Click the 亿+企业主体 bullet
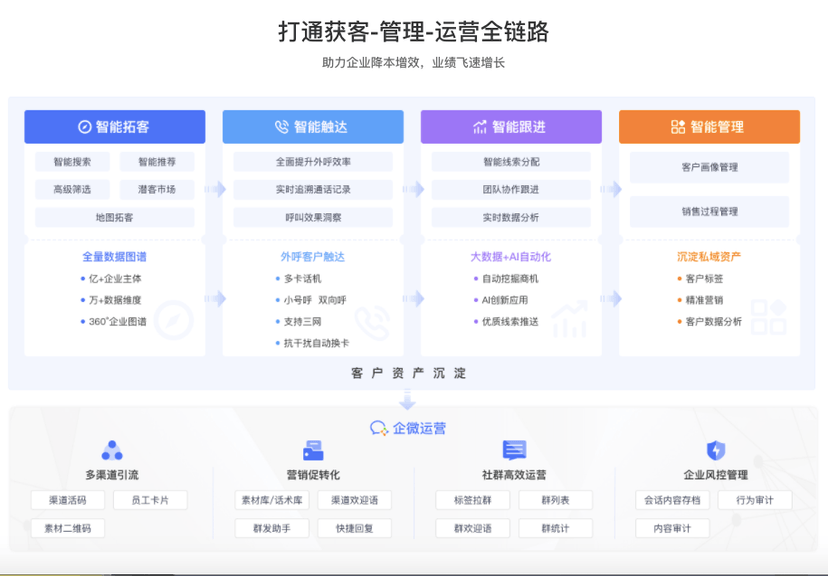The image size is (828, 576). [111, 278]
